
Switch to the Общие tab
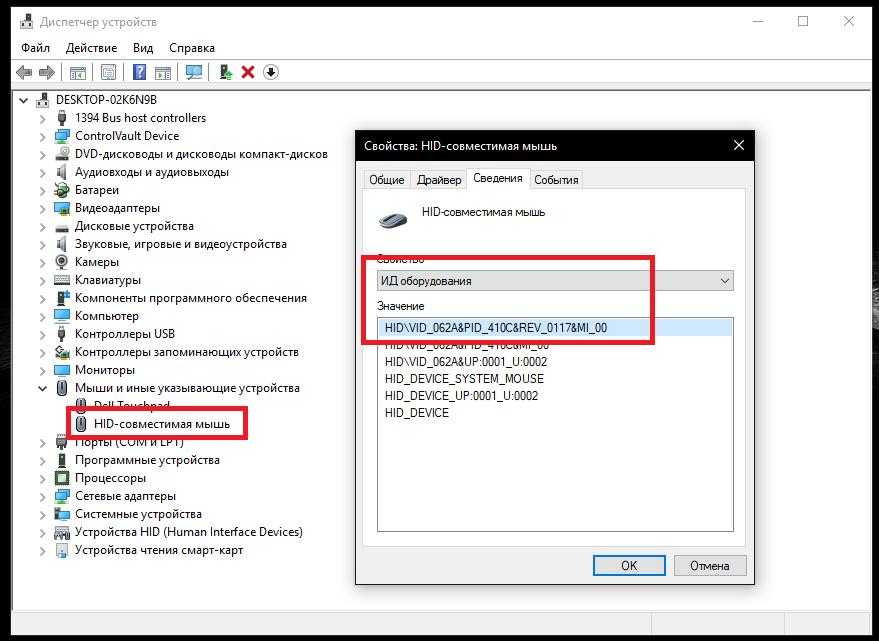click(x=387, y=180)
